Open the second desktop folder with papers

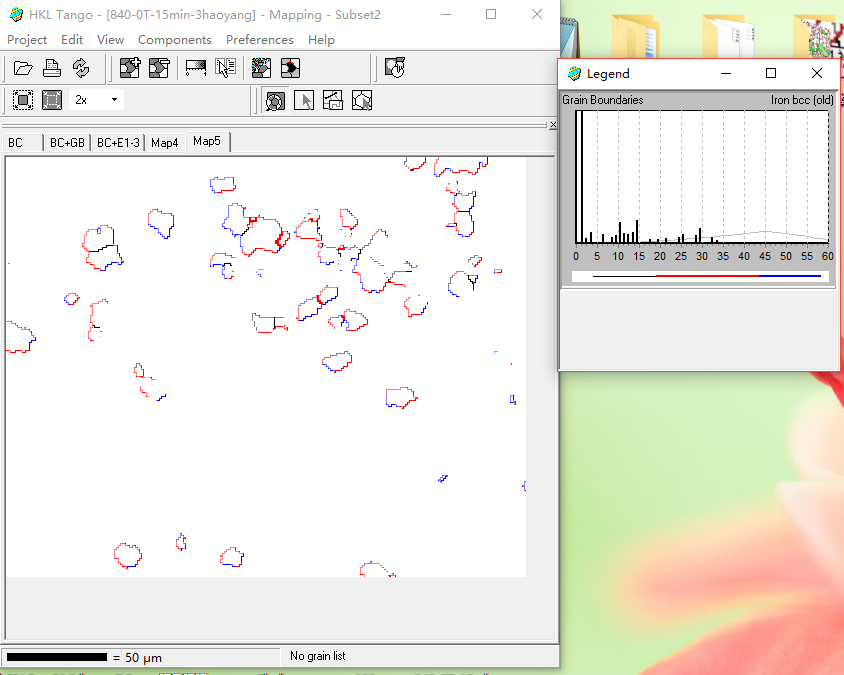pos(728,37)
